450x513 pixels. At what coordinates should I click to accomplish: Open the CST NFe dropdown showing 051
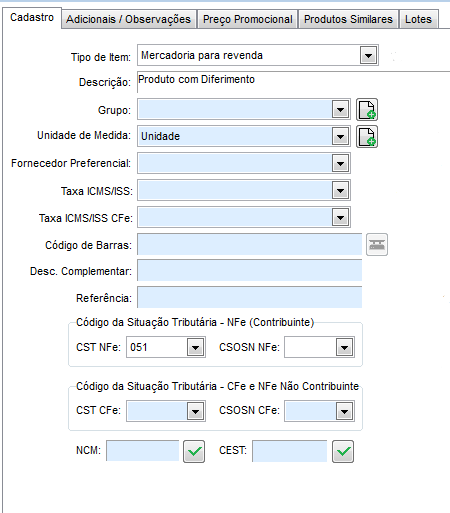[195, 347]
